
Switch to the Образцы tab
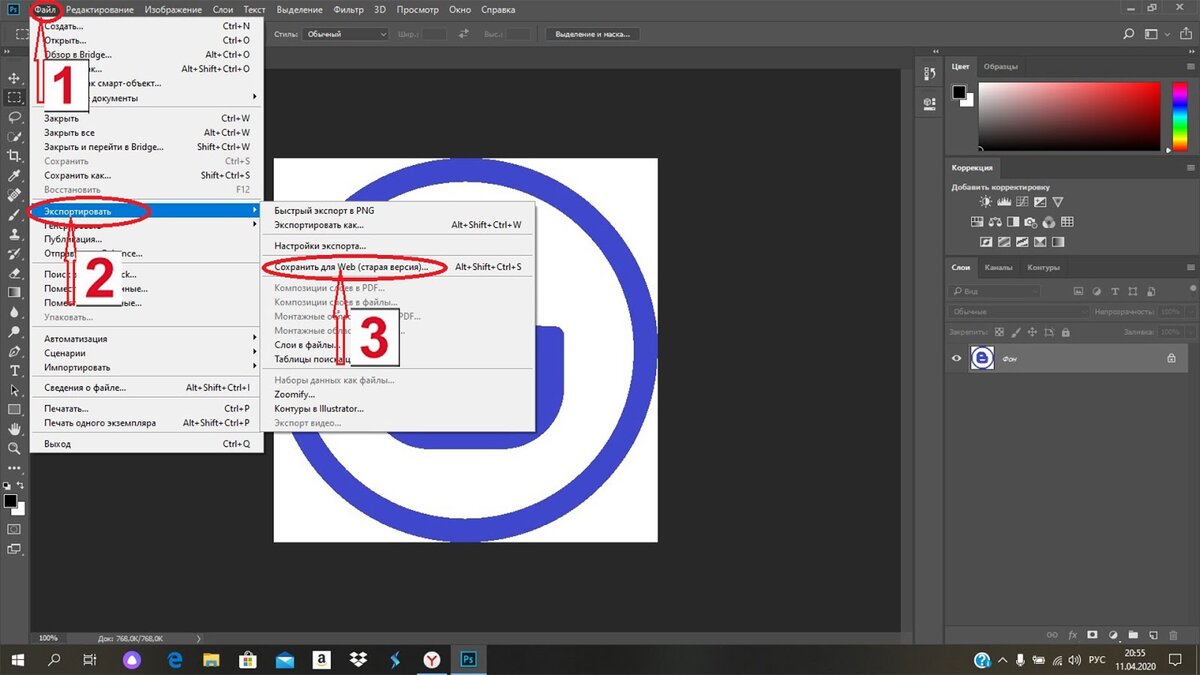pyautogui.click(x=1001, y=66)
